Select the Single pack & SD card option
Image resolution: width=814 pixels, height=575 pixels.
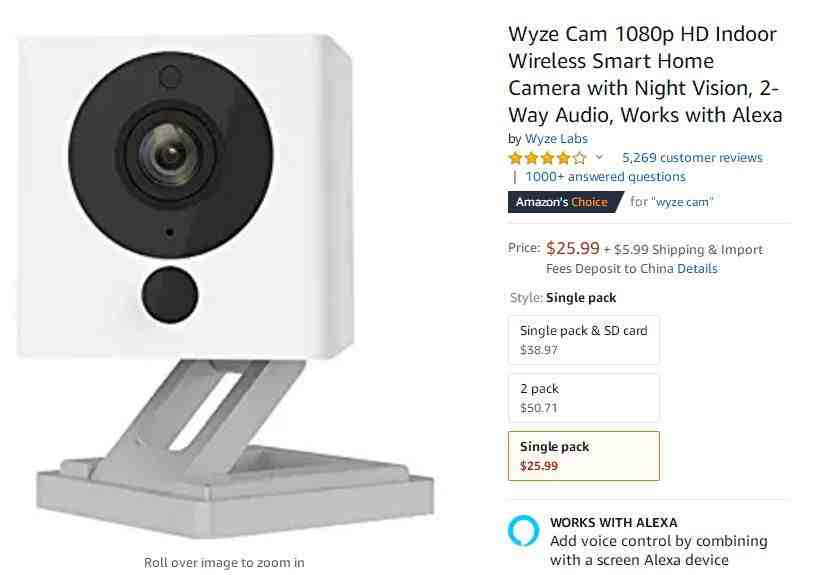point(584,340)
